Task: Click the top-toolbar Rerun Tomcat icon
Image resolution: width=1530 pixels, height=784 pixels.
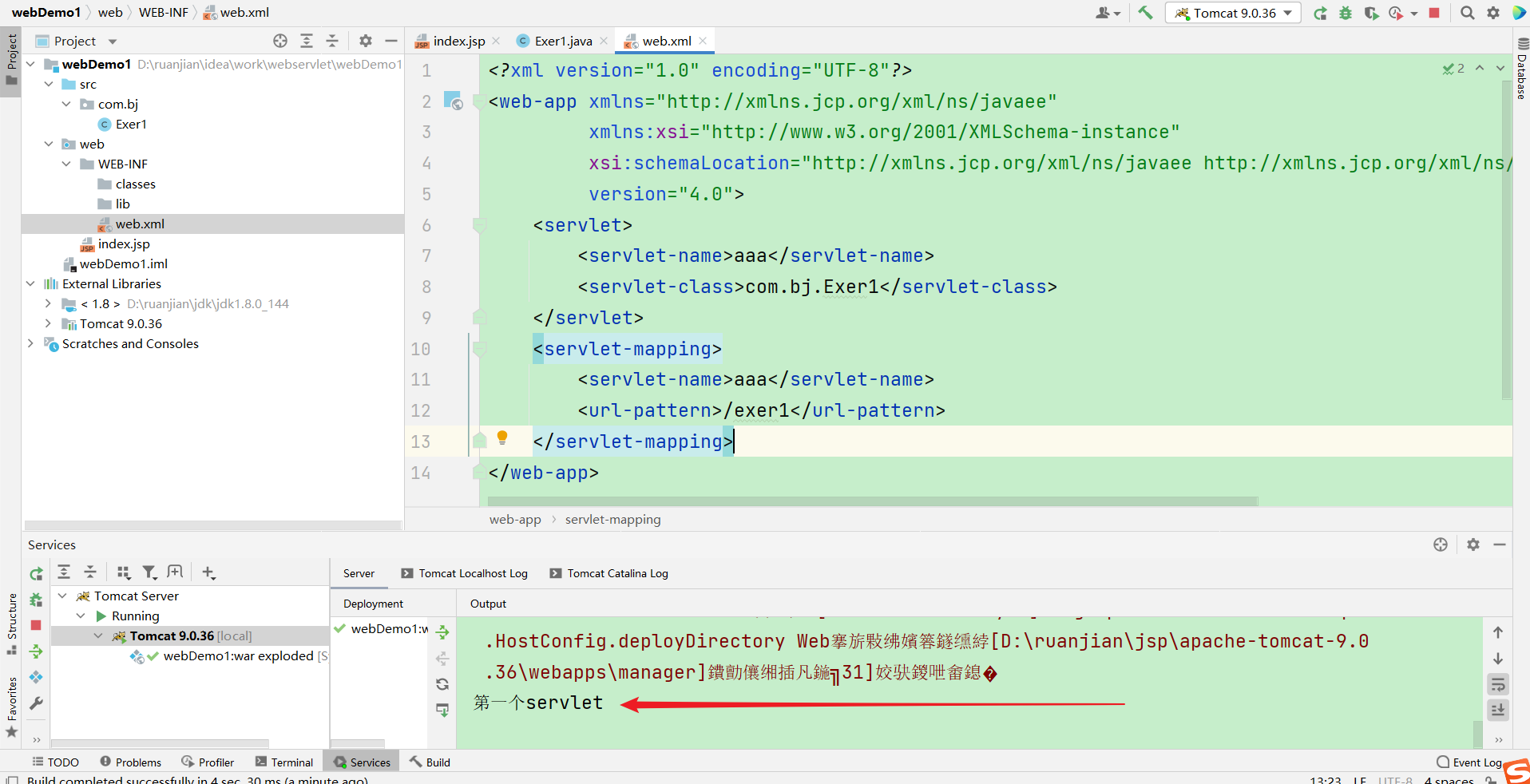Action: 1320,13
